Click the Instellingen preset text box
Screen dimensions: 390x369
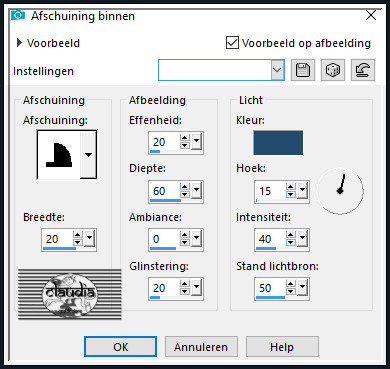click(x=215, y=70)
